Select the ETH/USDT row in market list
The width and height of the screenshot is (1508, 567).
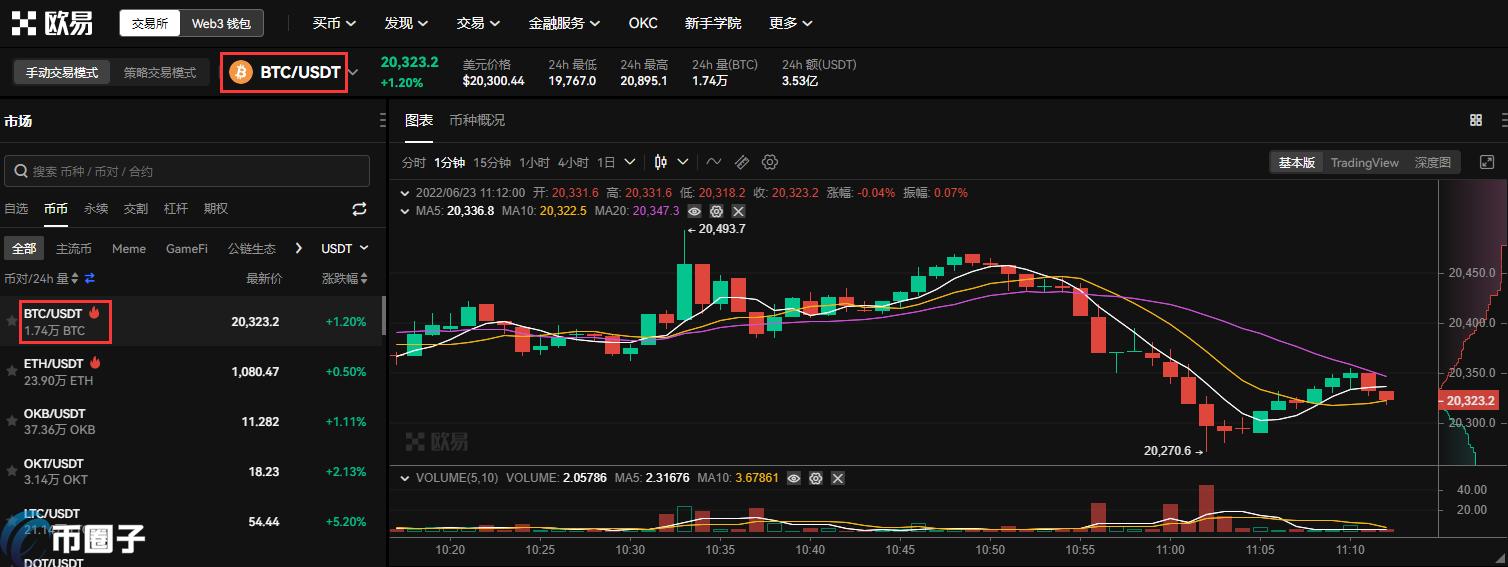tap(191, 371)
